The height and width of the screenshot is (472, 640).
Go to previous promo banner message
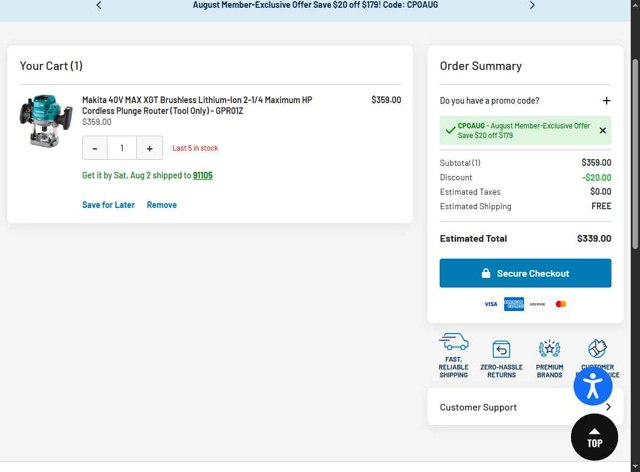pyautogui.click(x=99, y=5)
